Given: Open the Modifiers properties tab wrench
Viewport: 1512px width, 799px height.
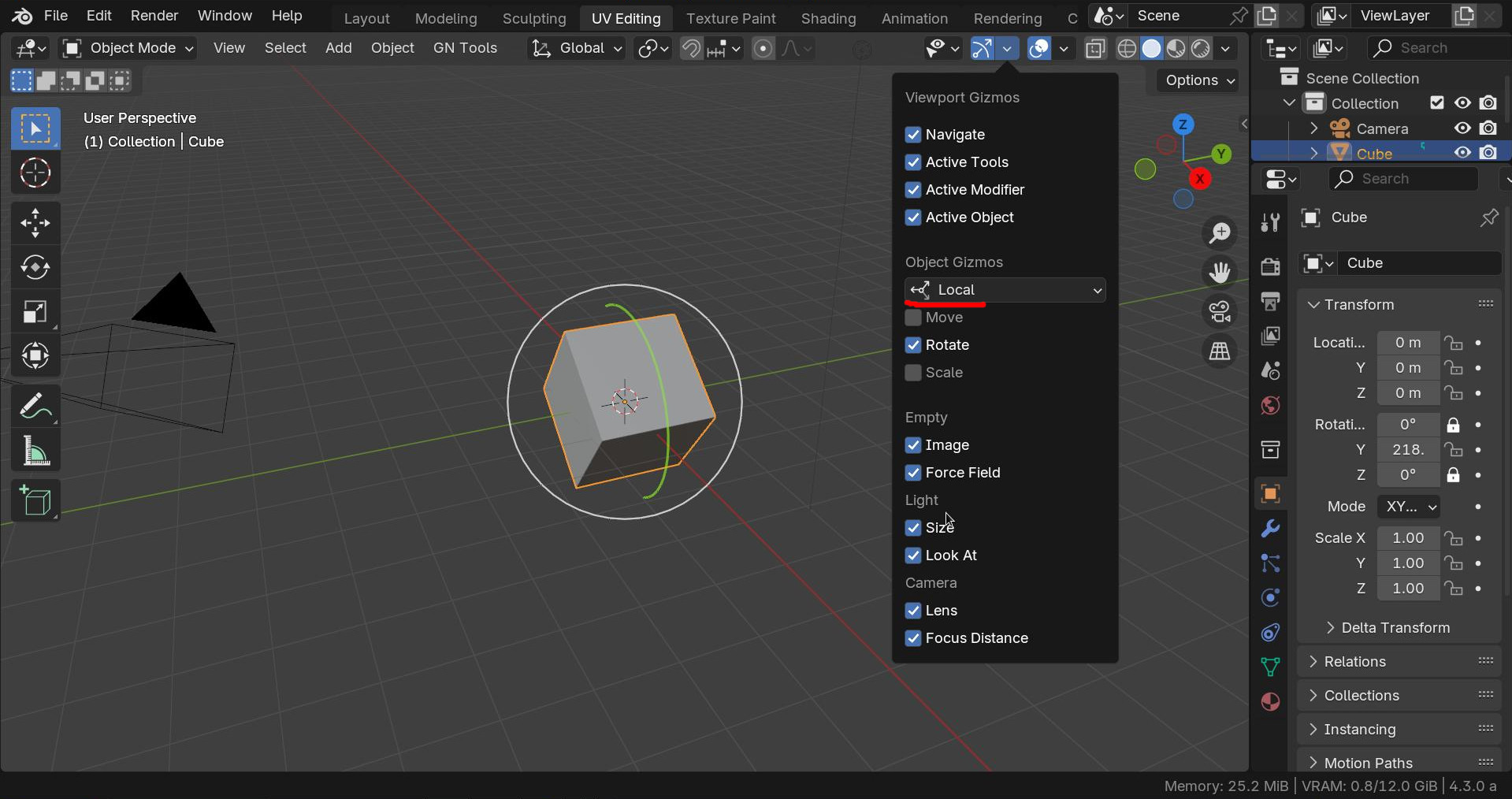Looking at the screenshot, I should (1270, 529).
